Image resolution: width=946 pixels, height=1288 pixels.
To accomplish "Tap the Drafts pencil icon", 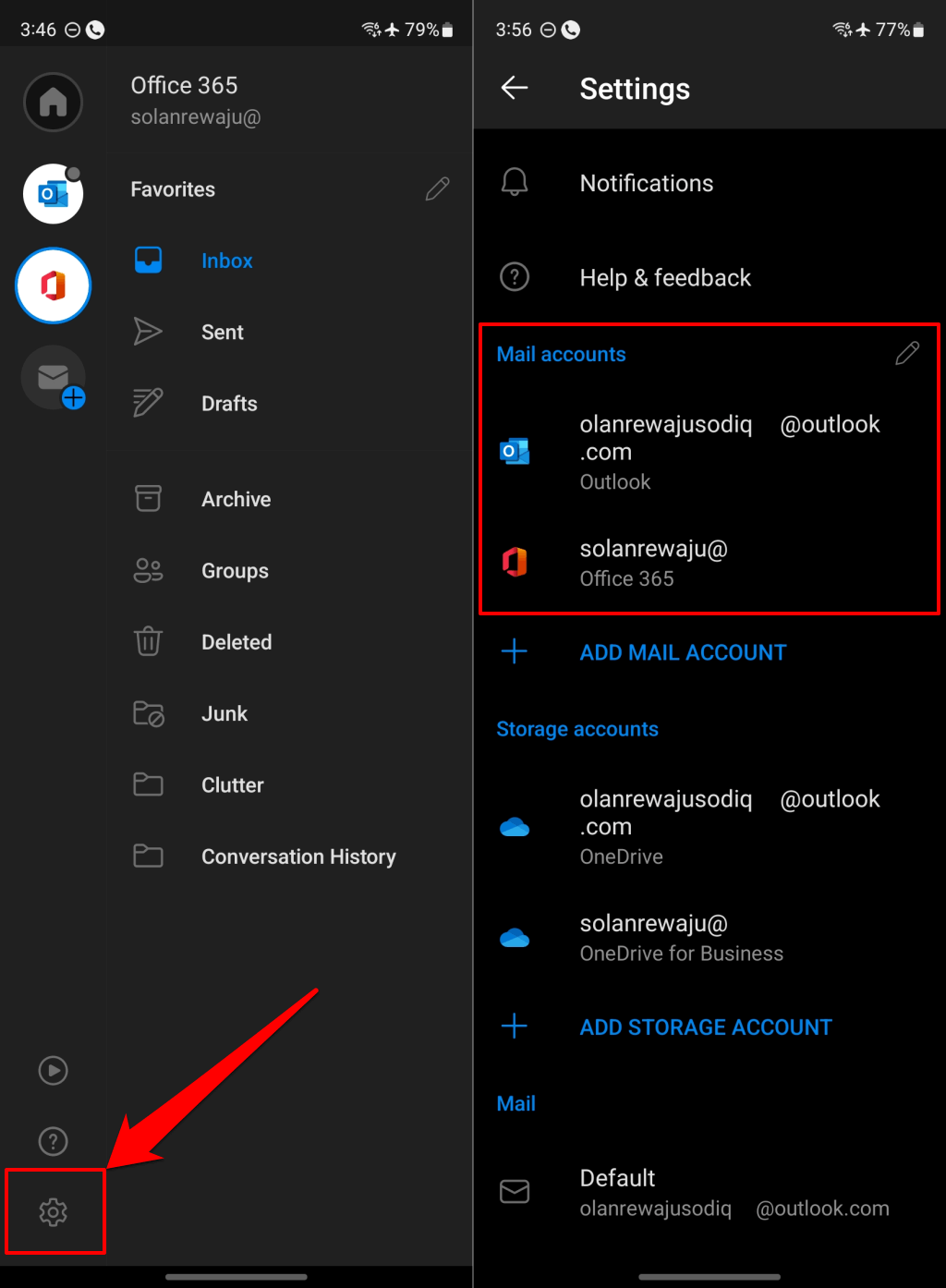I will click(x=148, y=403).
